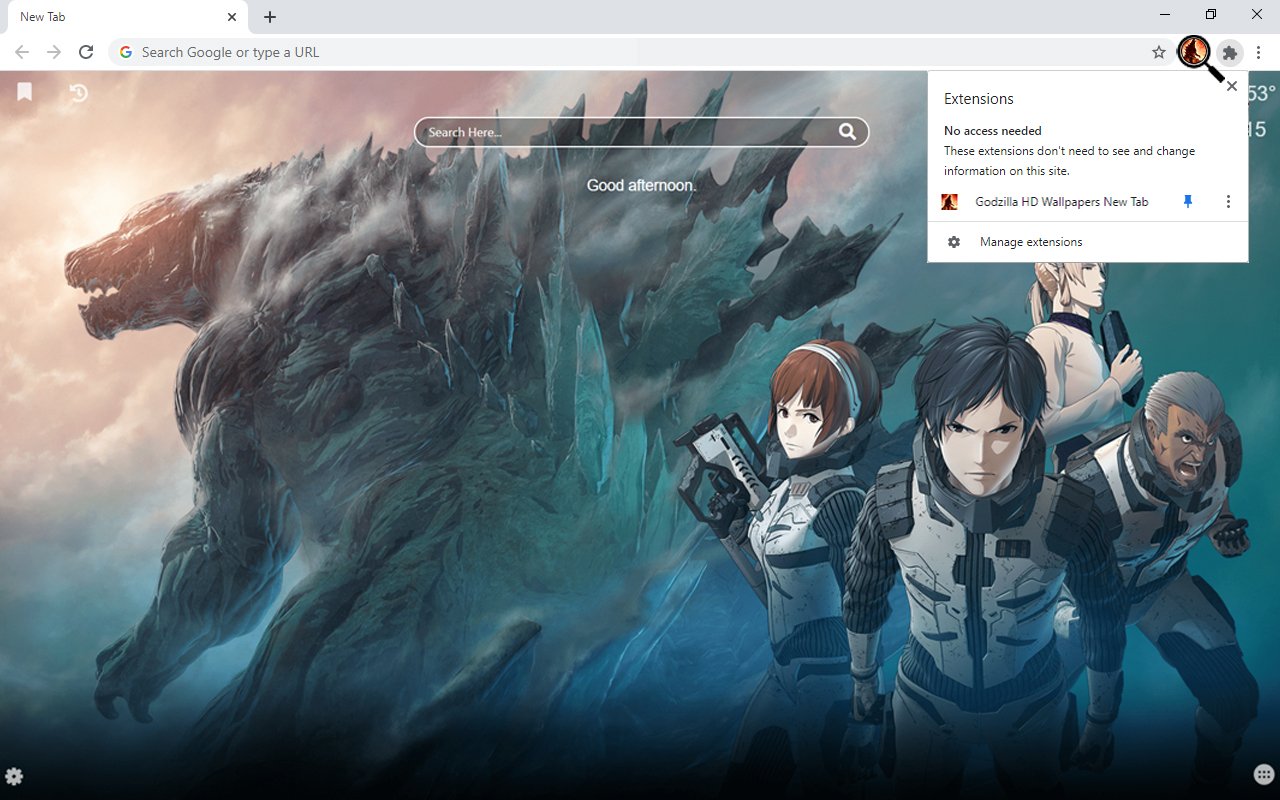Screen dimensions: 1280x800
Task: Open a new tab with the plus button
Action: [270, 17]
